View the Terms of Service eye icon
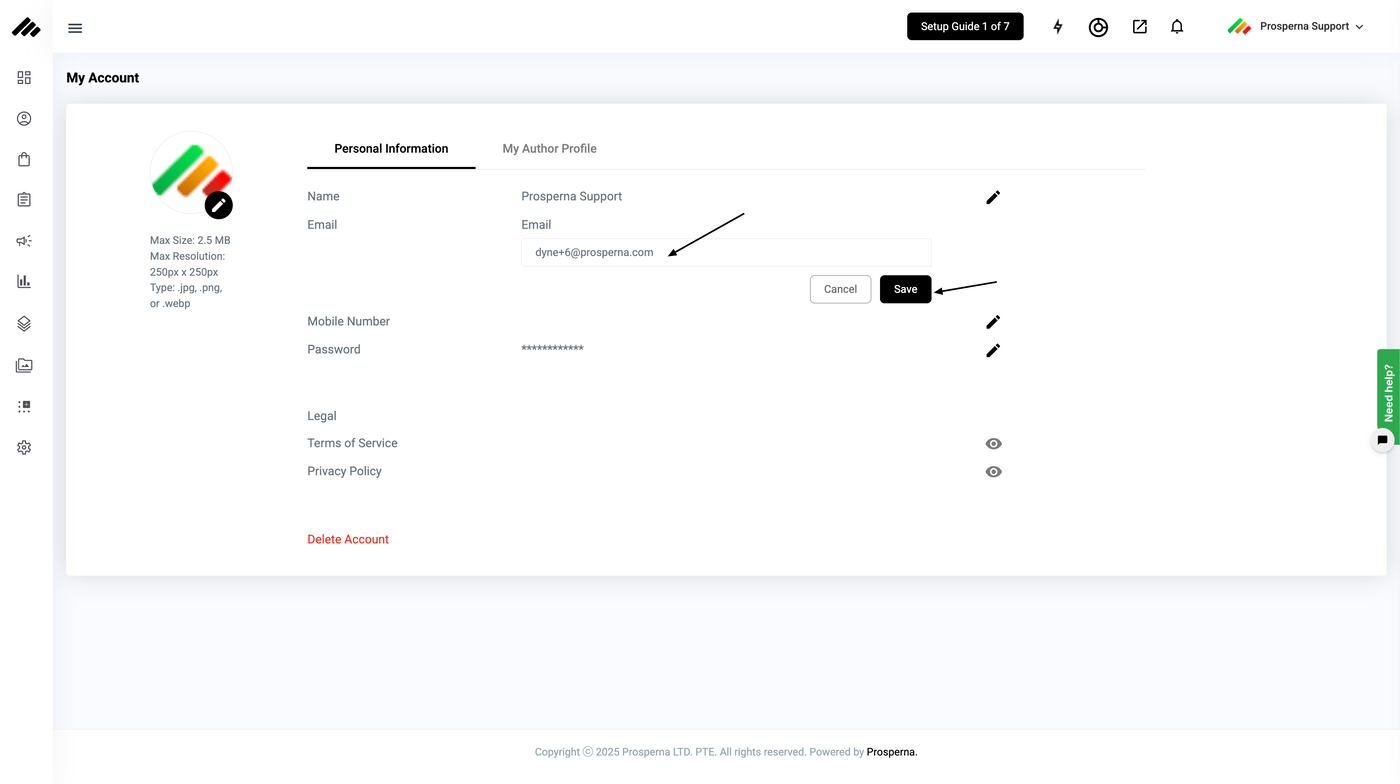1400x784 pixels. [993, 444]
